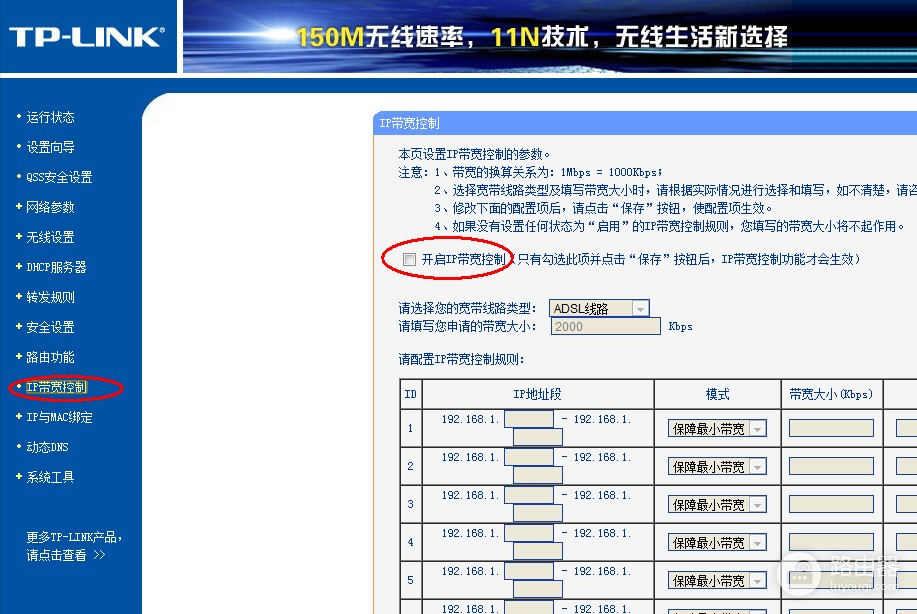Click the TP-LINK logo

(x=85, y=36)
